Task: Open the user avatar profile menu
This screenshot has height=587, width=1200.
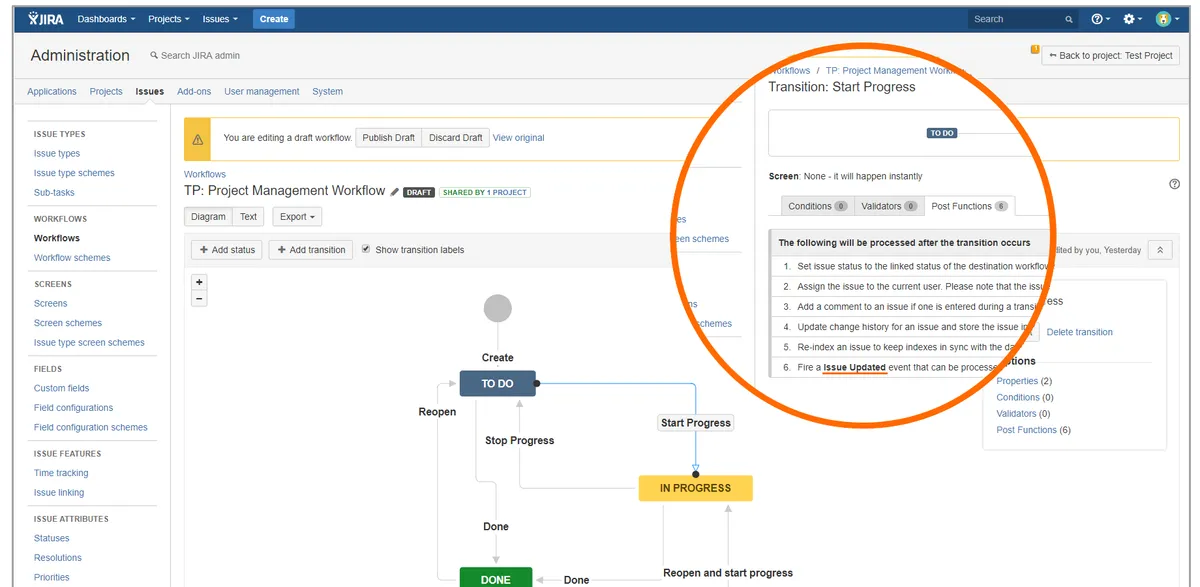Action: [x=1166, y=19]
